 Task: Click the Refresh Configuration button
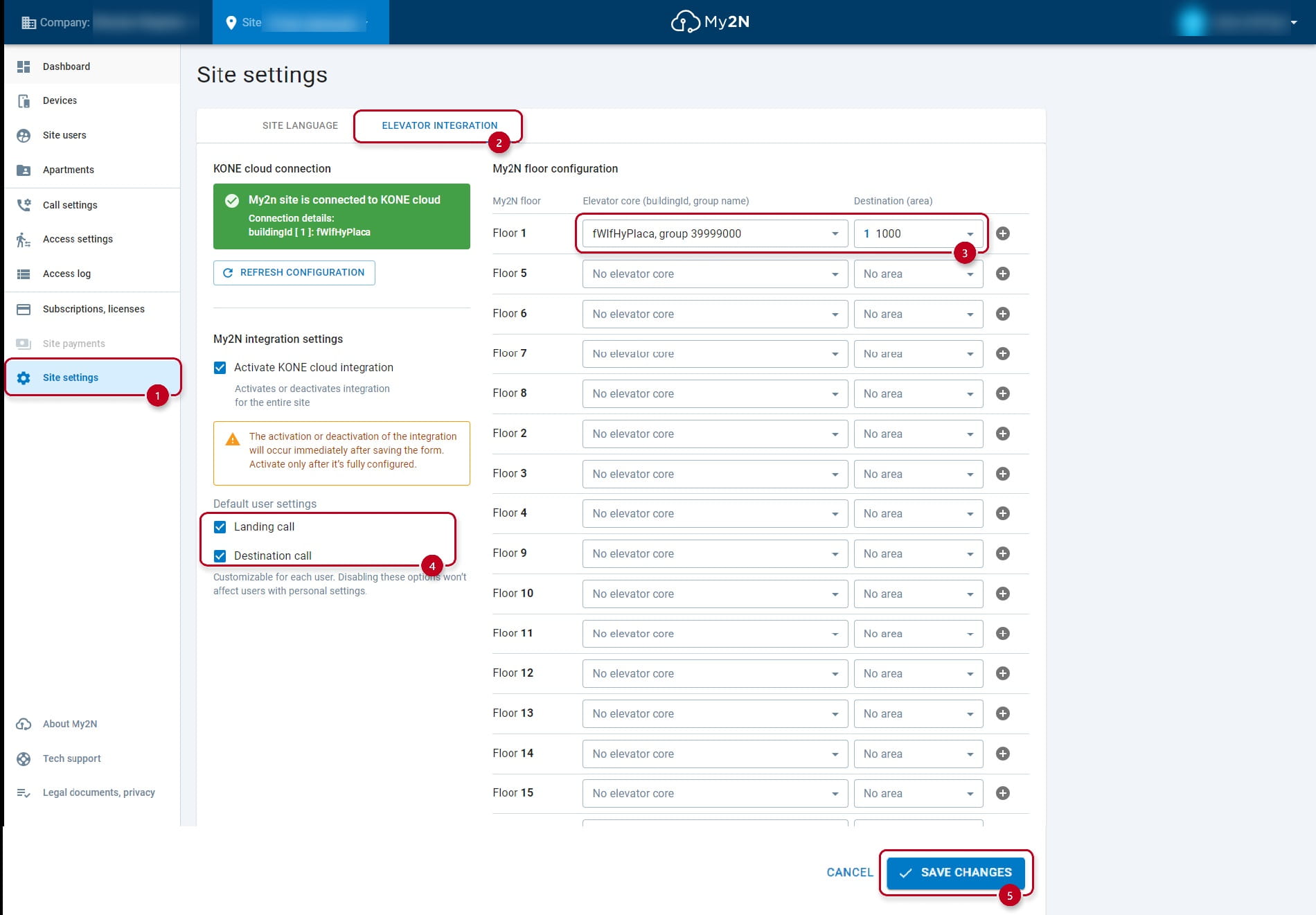(294, 273)
